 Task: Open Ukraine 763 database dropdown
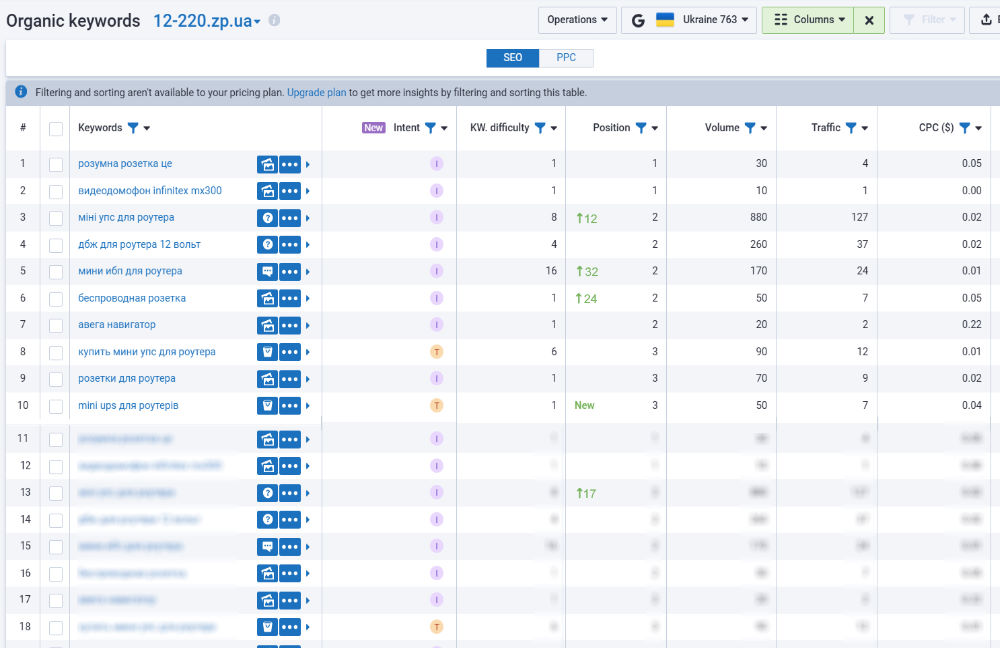689,20
